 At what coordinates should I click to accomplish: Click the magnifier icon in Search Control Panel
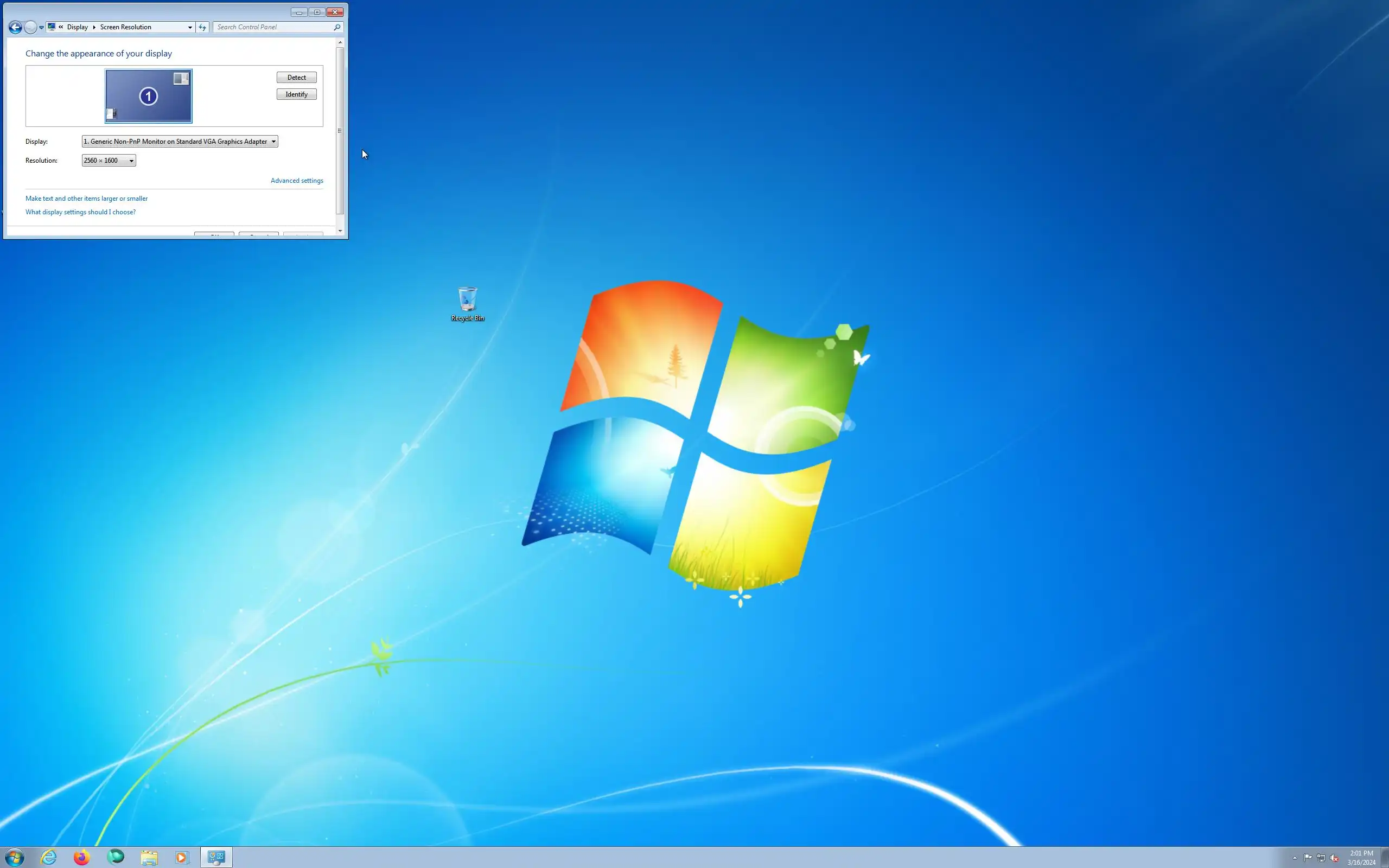tap(337, 27)
